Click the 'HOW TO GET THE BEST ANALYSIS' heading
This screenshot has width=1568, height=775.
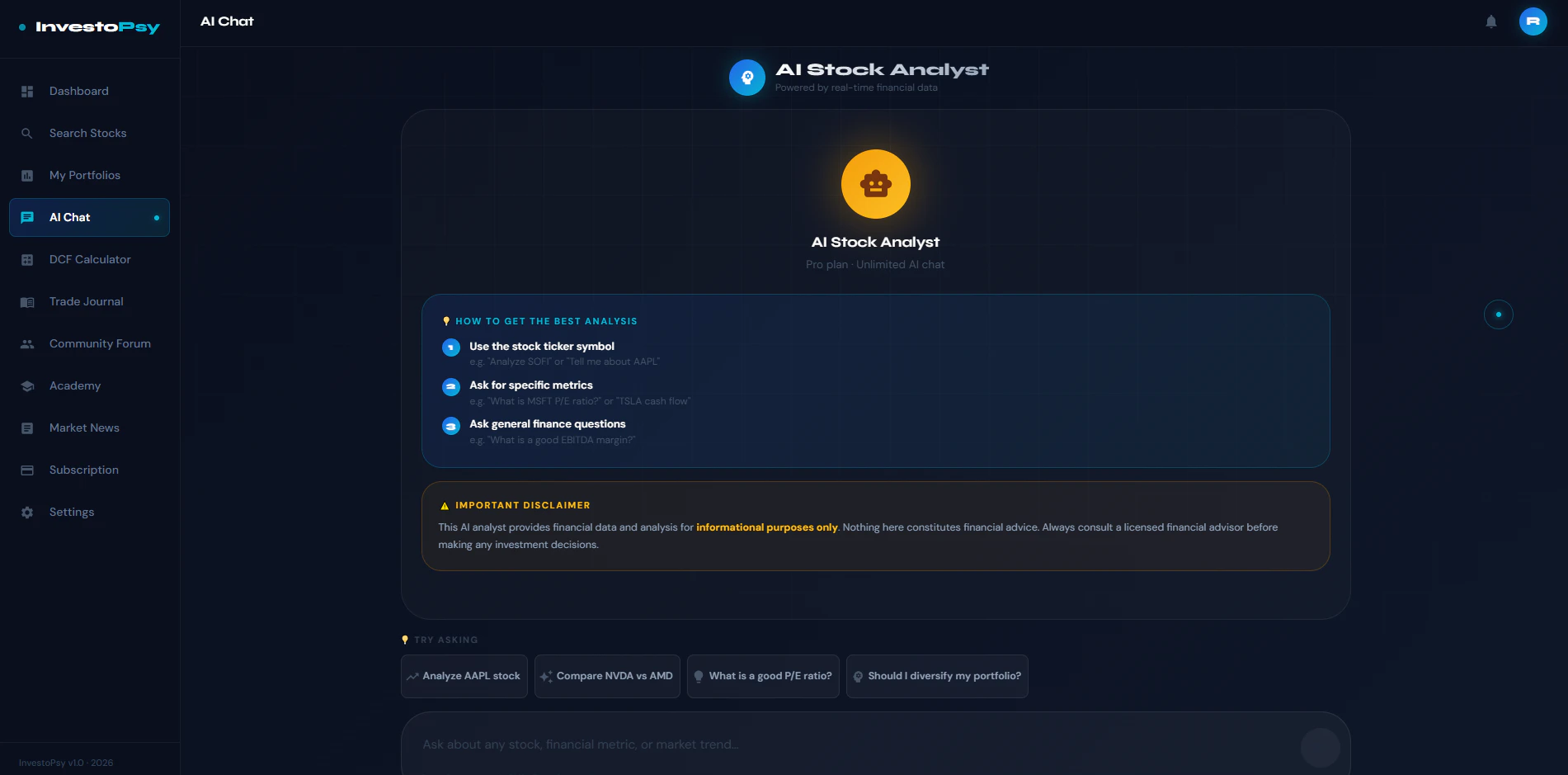[546, 321]
